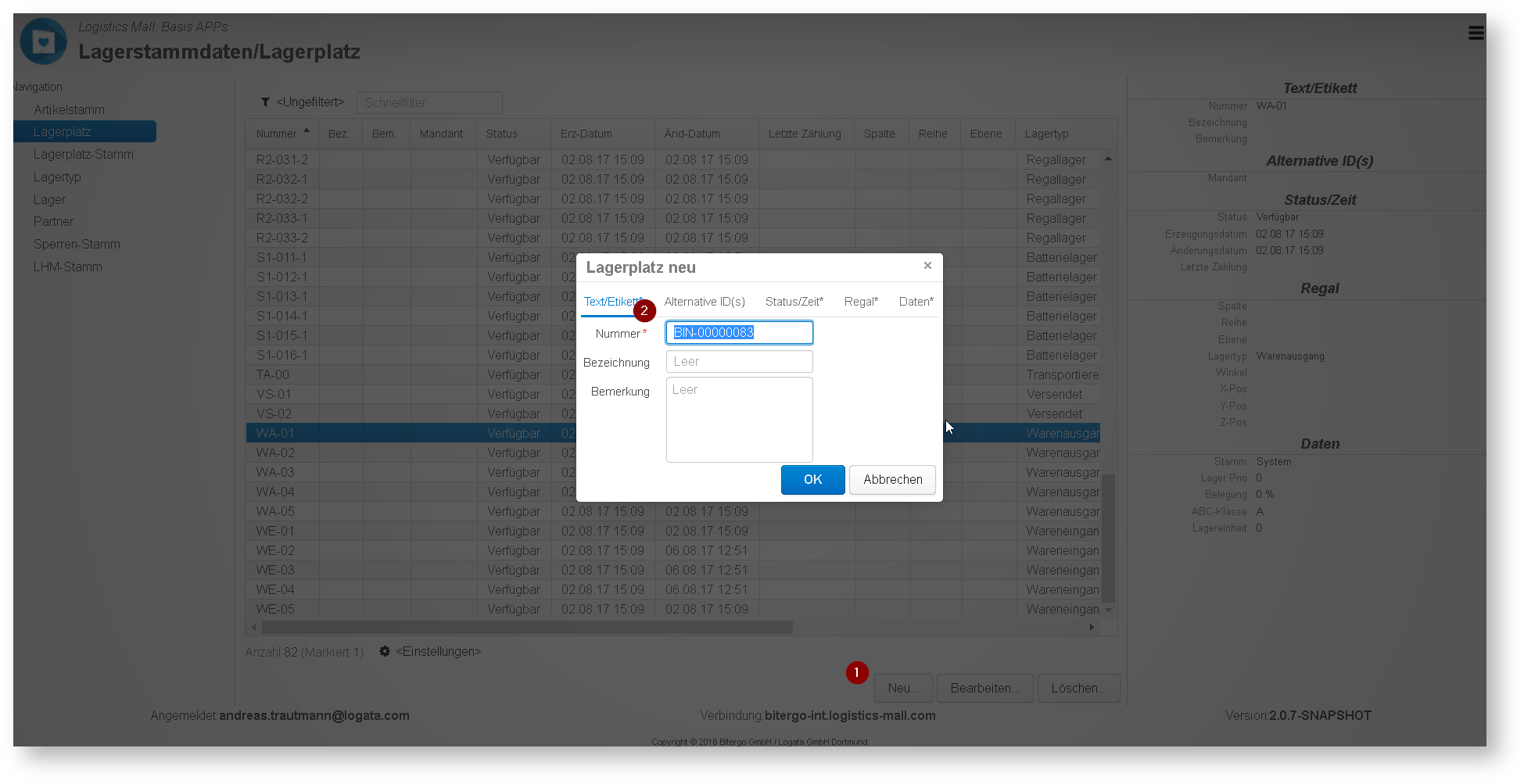
Task: Switch to the Status/Zeit tab
Action: tap(794, 302)
